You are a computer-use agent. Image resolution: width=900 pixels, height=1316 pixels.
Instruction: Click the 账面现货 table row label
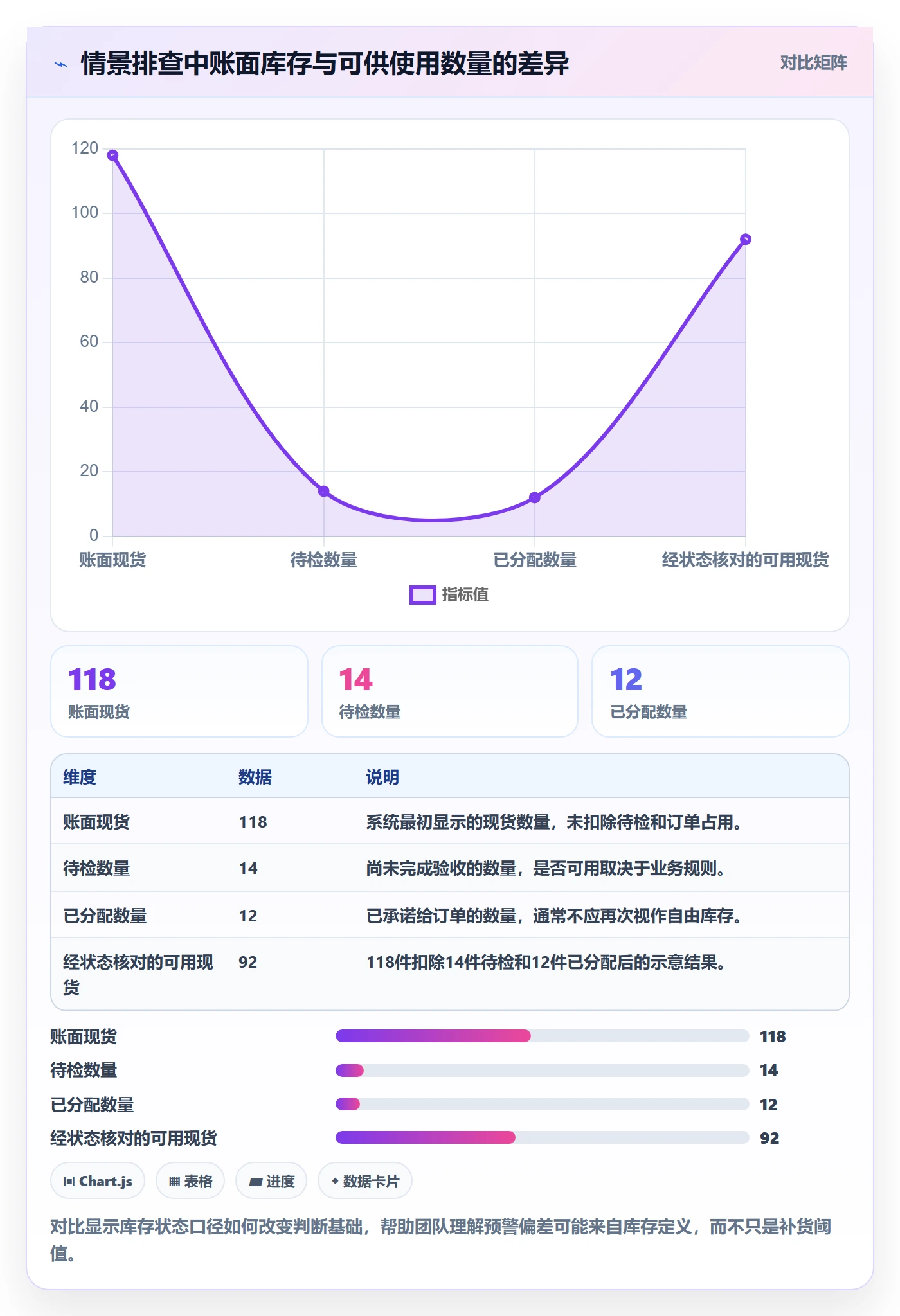click(96, 822)
